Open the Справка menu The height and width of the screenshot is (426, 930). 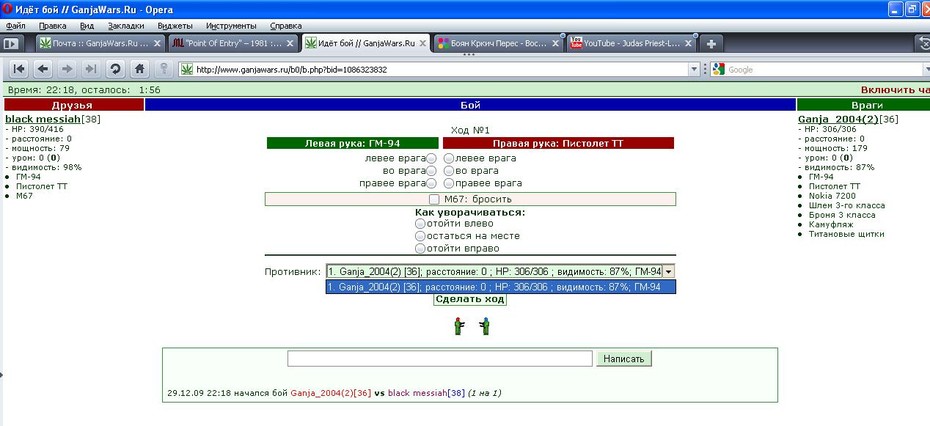click(x=285, y=26)
